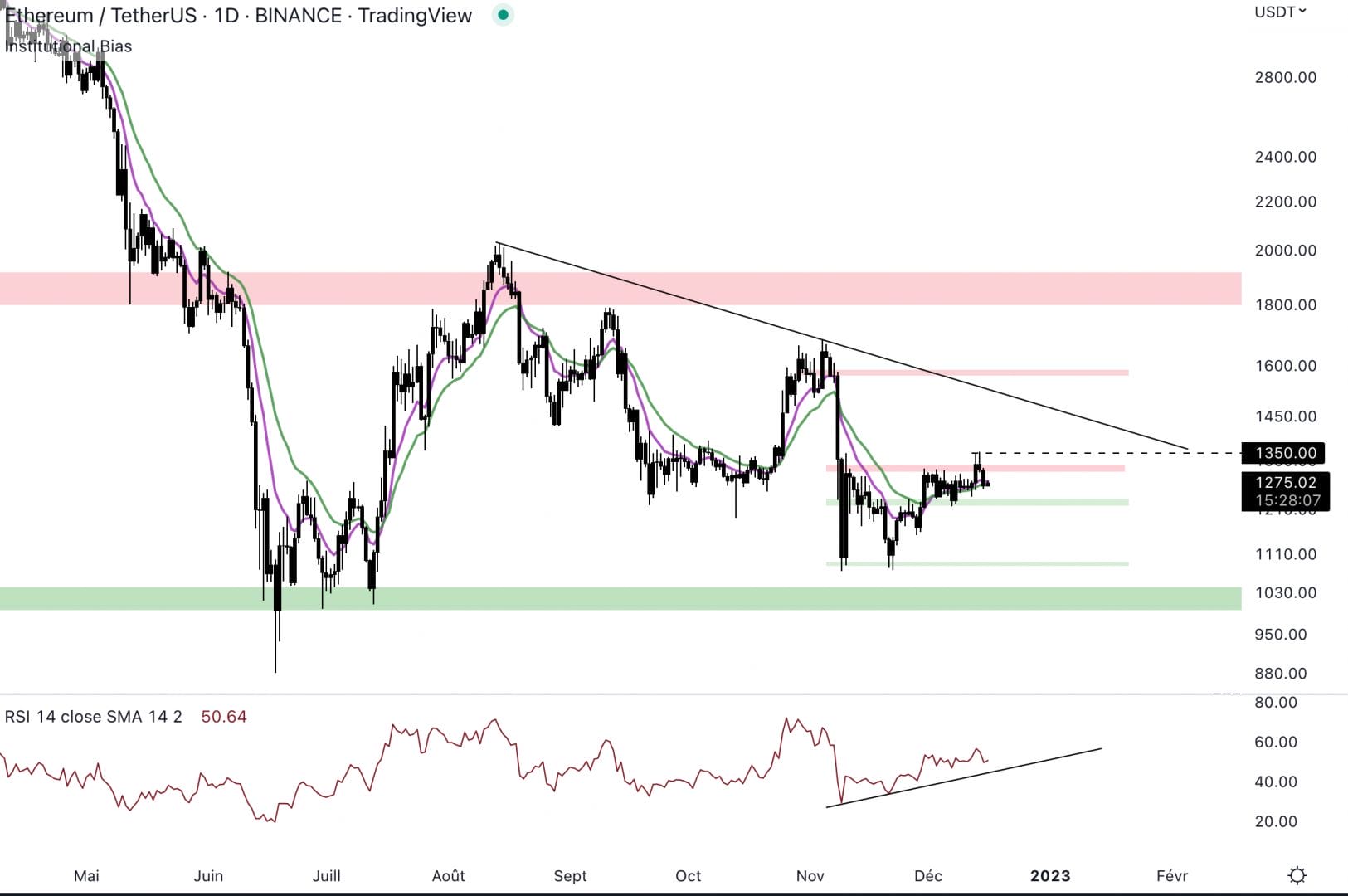Click the red resistance zone near 1800.00
The width and height of the screenshot is (1348, 896).
pos(581,286)
